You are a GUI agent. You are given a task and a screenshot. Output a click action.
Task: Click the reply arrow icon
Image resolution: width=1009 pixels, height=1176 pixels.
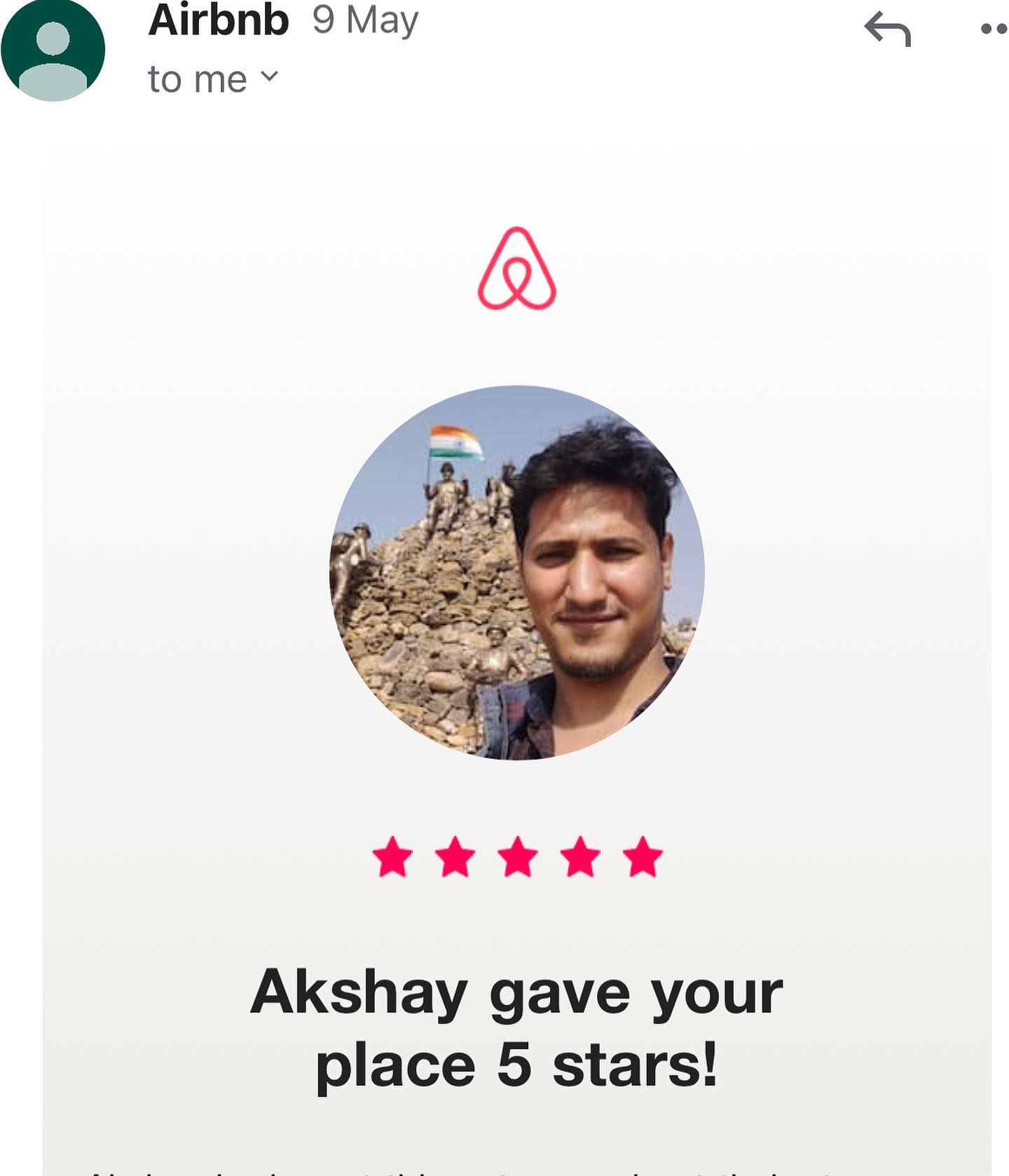(887, 29)
